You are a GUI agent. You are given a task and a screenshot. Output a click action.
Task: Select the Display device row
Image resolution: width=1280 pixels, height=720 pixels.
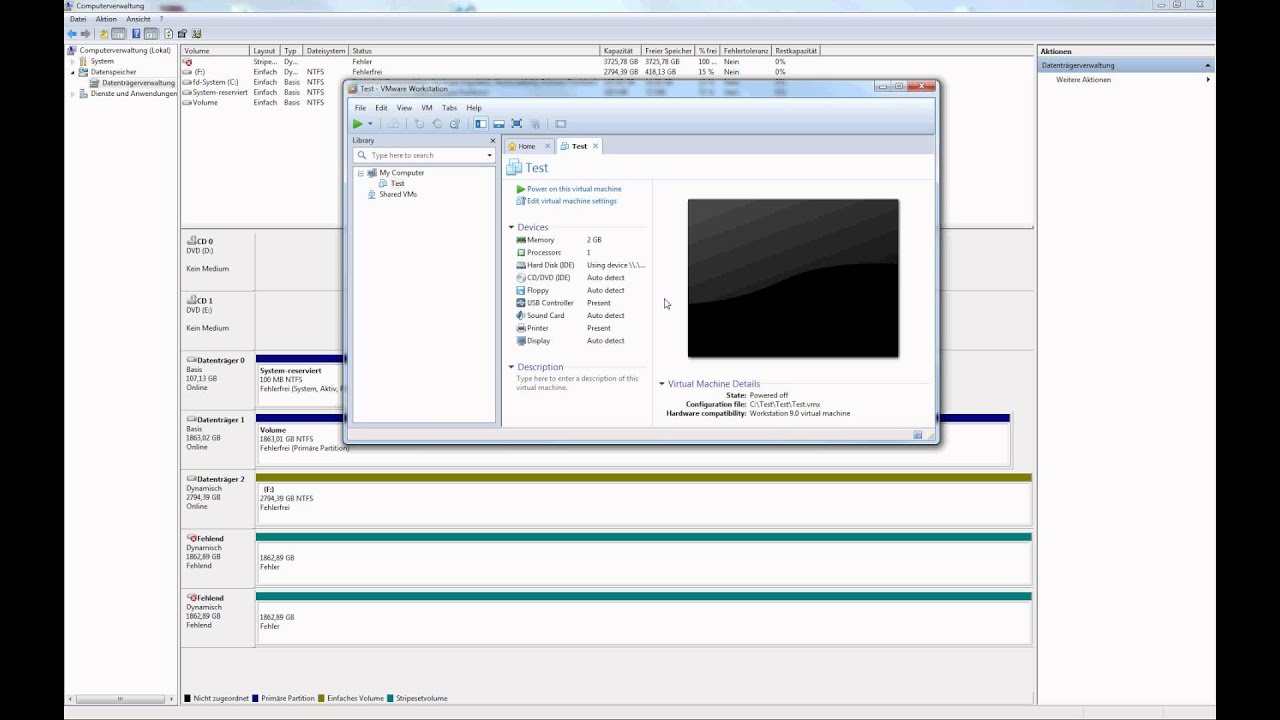tap(580, 341)
